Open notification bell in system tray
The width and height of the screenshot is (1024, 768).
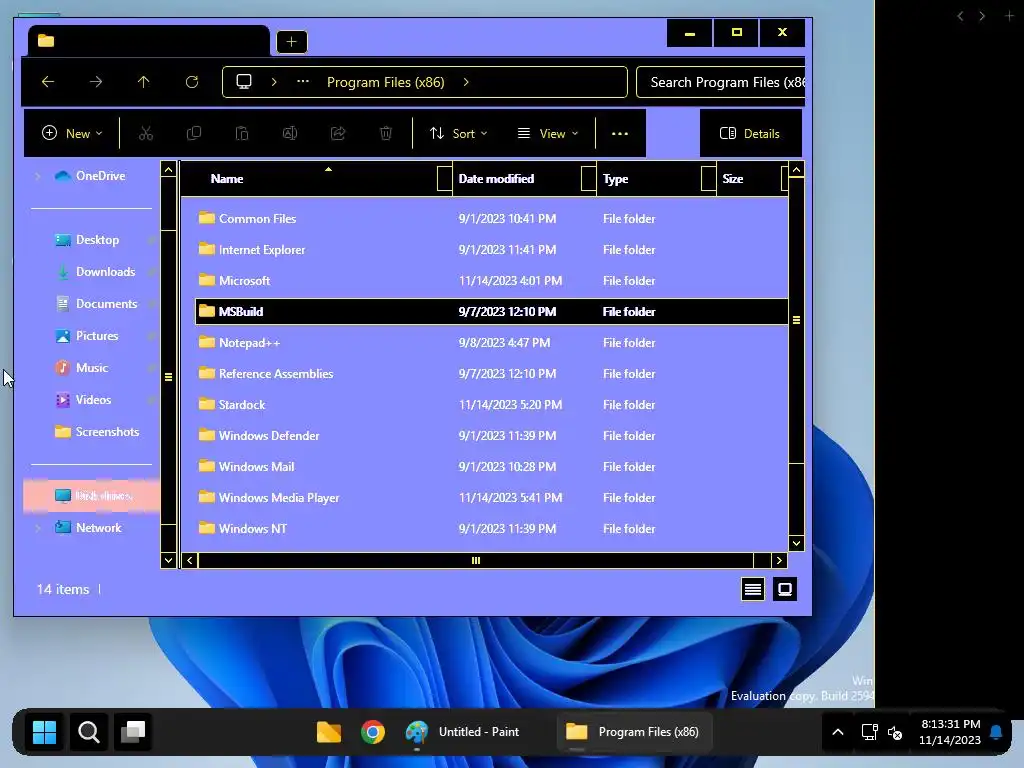click(x=996, y=732)
